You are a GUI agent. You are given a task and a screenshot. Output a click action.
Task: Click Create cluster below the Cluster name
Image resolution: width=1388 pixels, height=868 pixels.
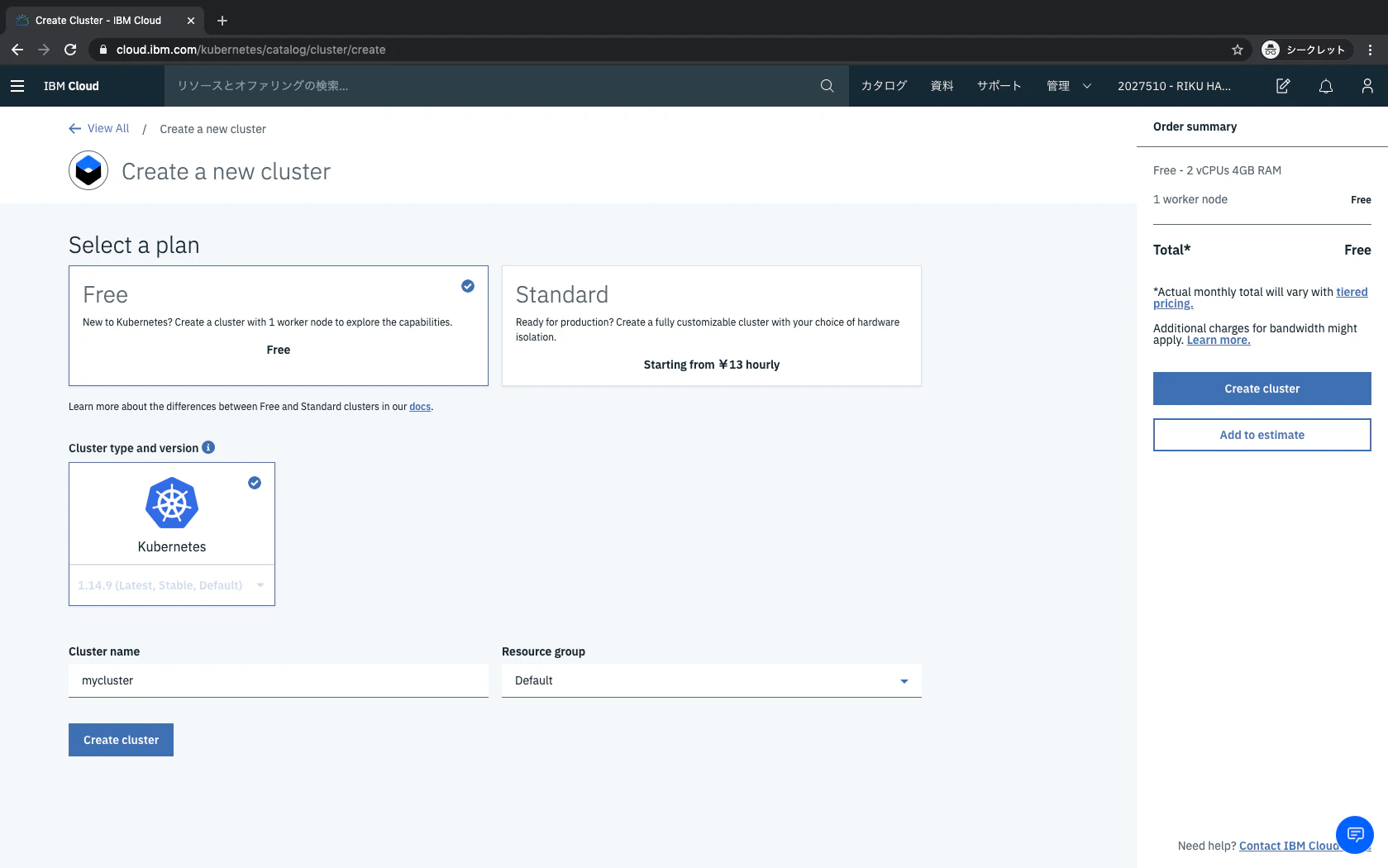click(121, 740)
